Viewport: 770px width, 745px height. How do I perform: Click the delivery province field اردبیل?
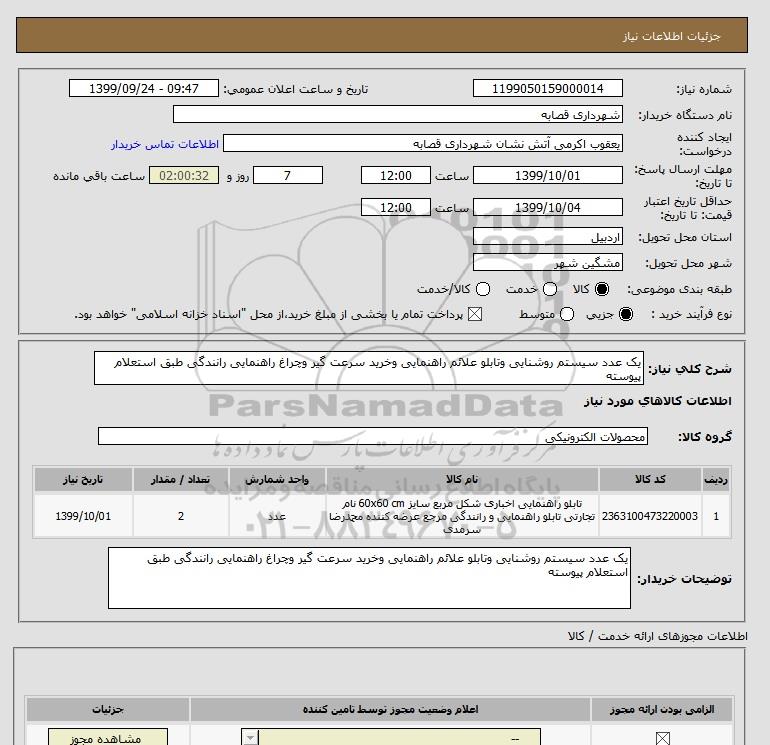click(548, 237)
